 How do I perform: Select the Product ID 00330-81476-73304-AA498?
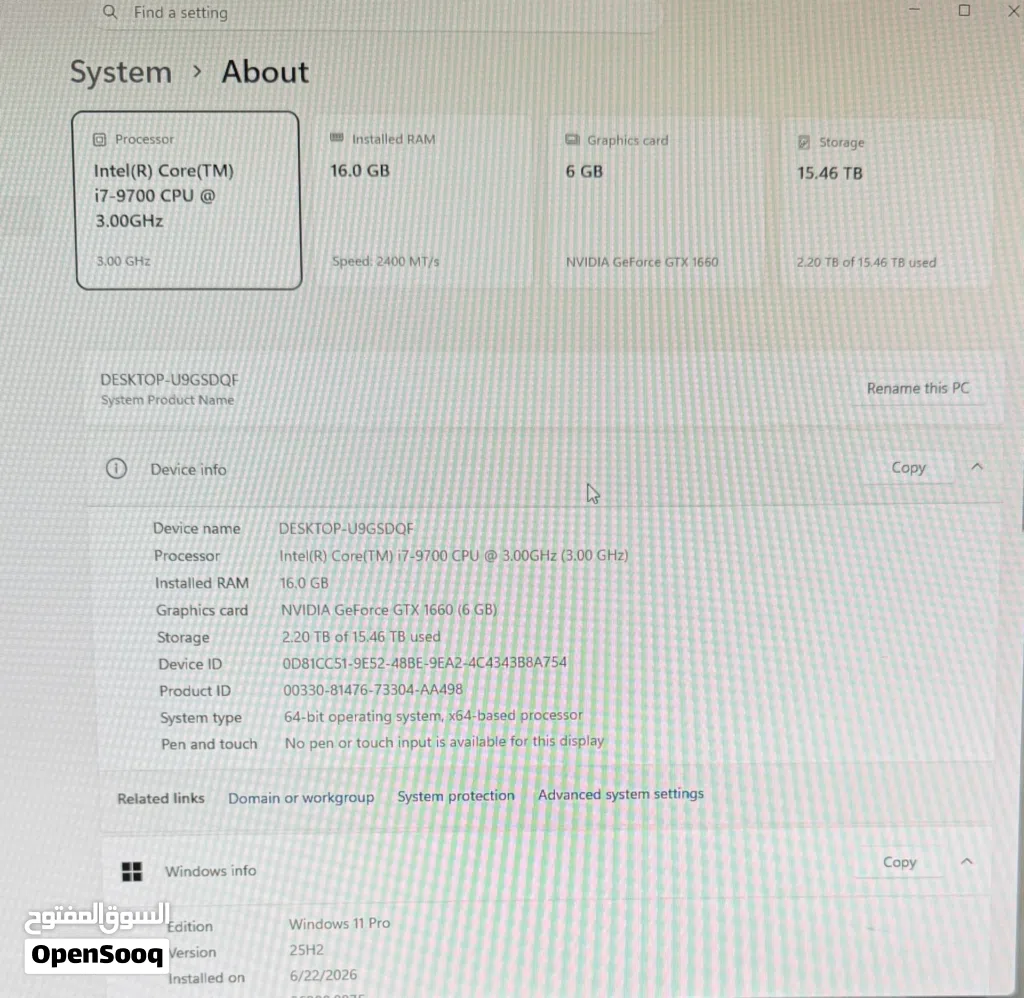(373, 690)
